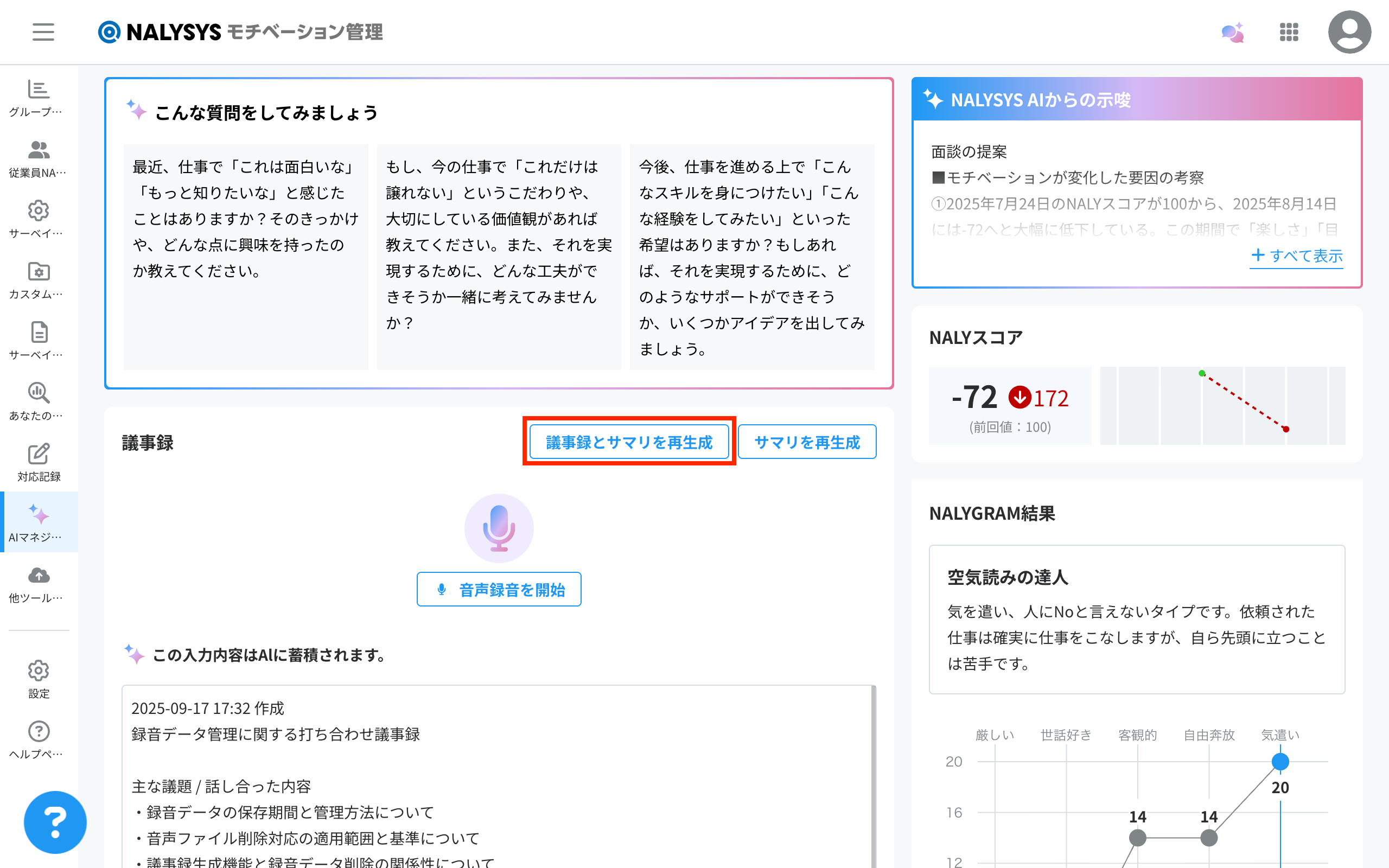Open the blue floating help question button
Screen dimensions: 1389x868
coord(55,822)
